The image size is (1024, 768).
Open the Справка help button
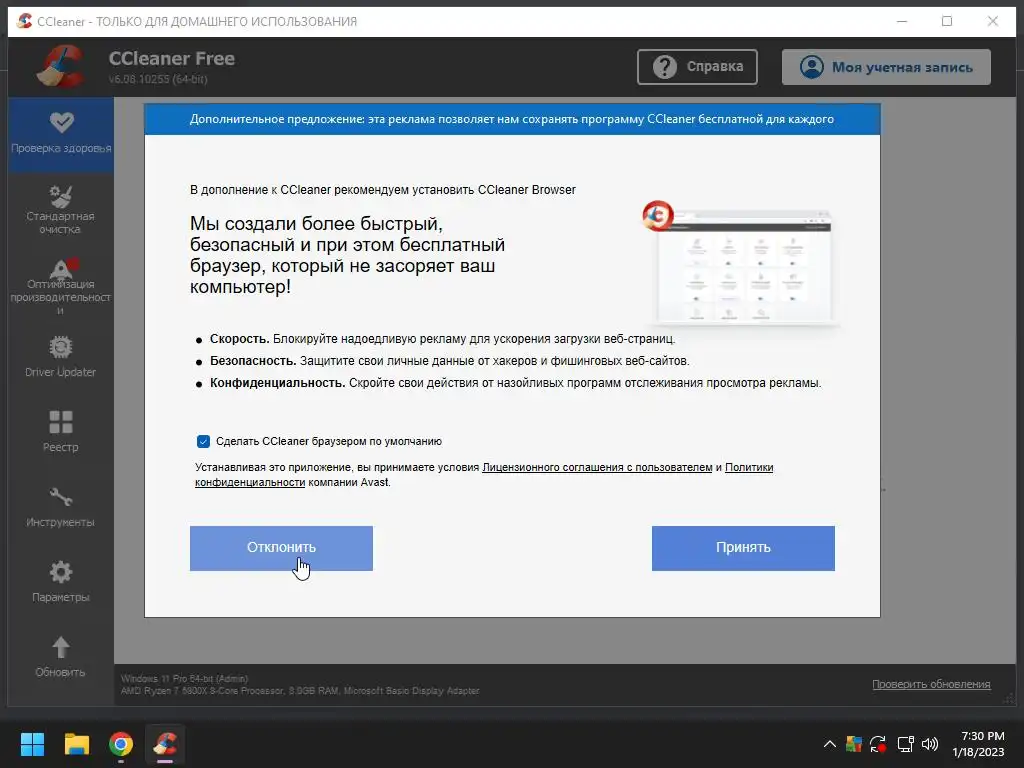[x=697, y=67]
